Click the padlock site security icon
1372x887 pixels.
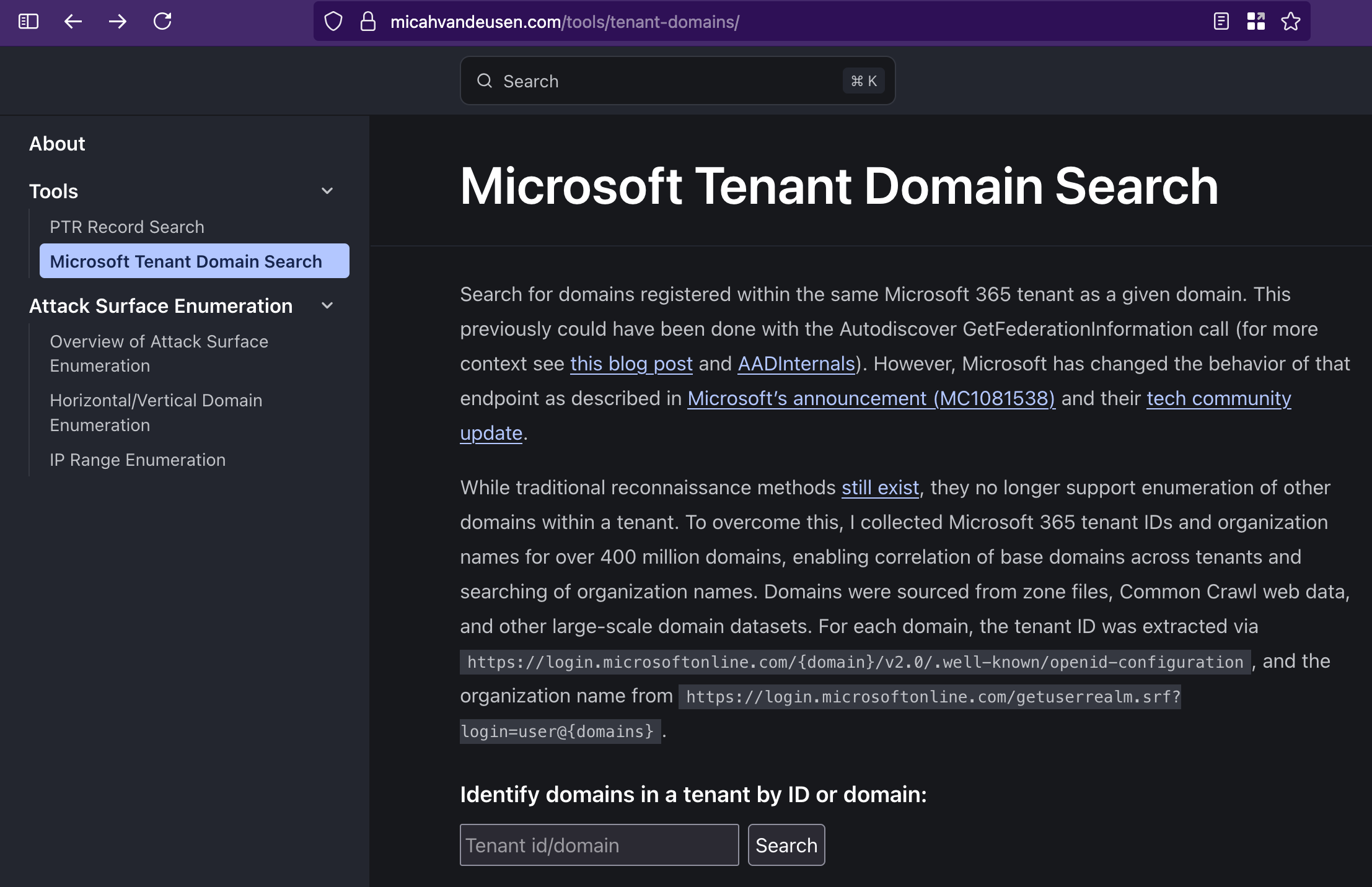pyautogui.click(x=368, y=22)
